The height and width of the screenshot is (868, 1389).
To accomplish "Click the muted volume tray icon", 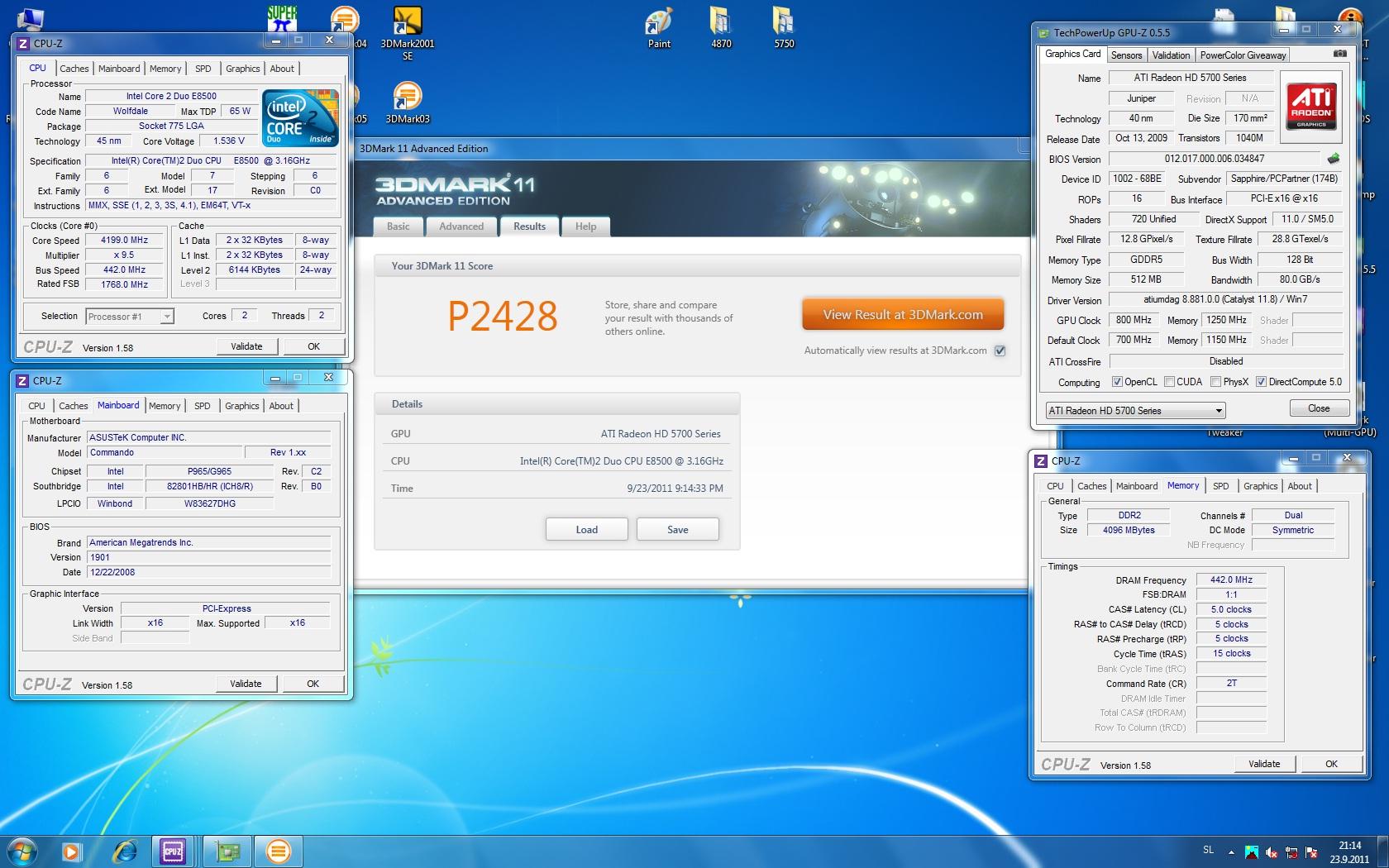I will [1271, 851].
